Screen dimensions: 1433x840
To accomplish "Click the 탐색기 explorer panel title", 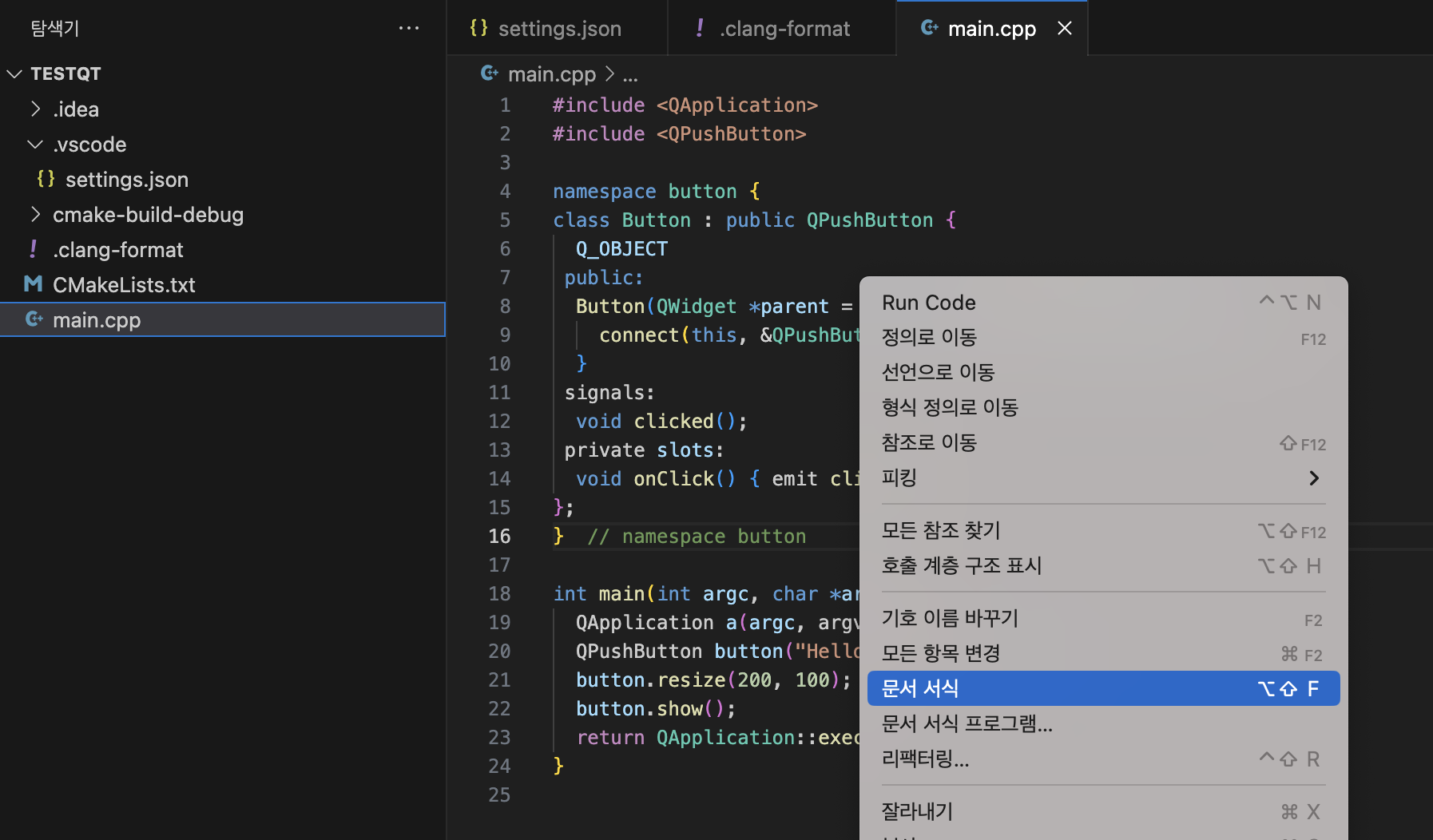I will [x=55, y=28].
